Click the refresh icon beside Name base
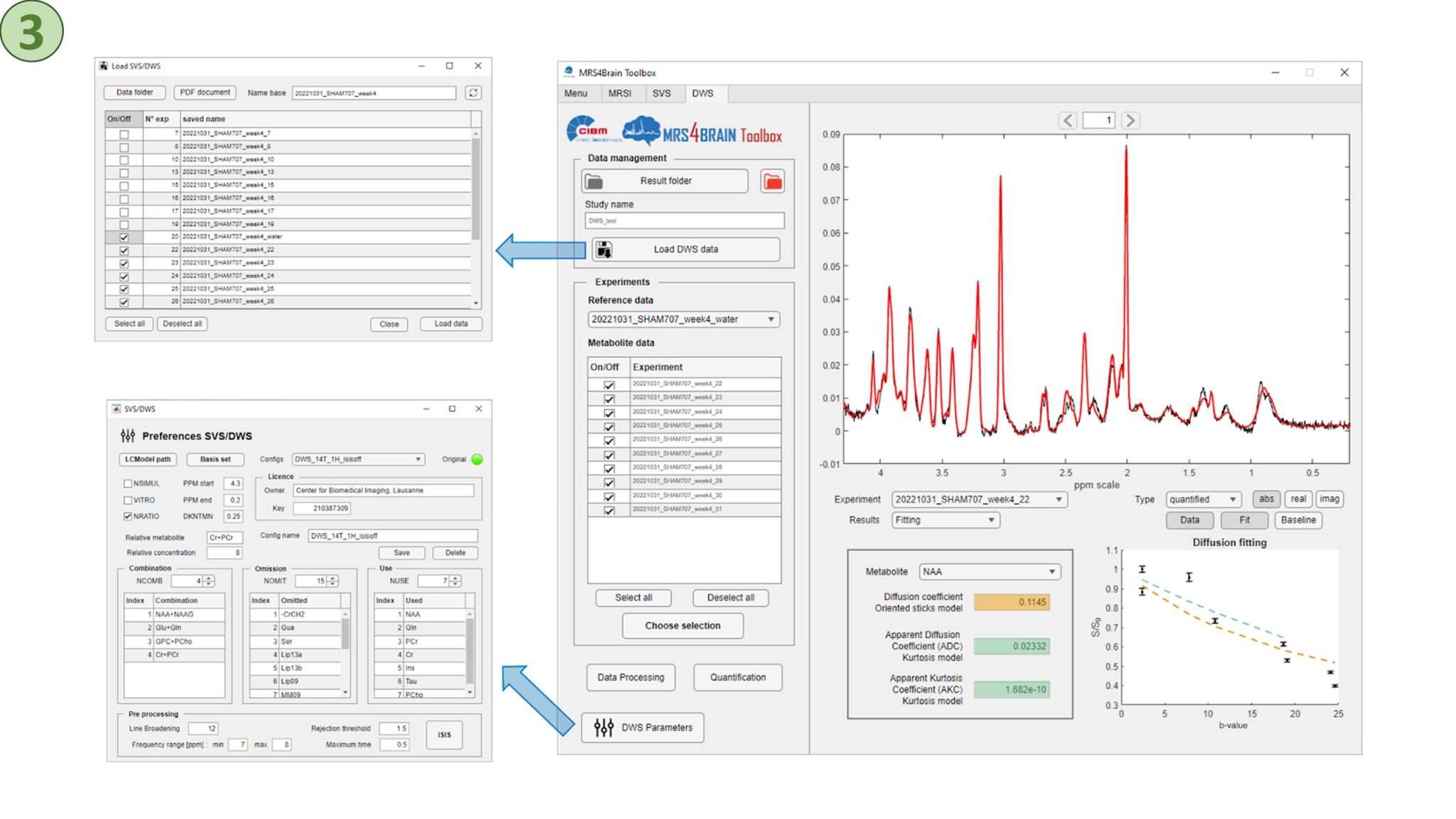Screen dimensions: 1456x819 473,93
